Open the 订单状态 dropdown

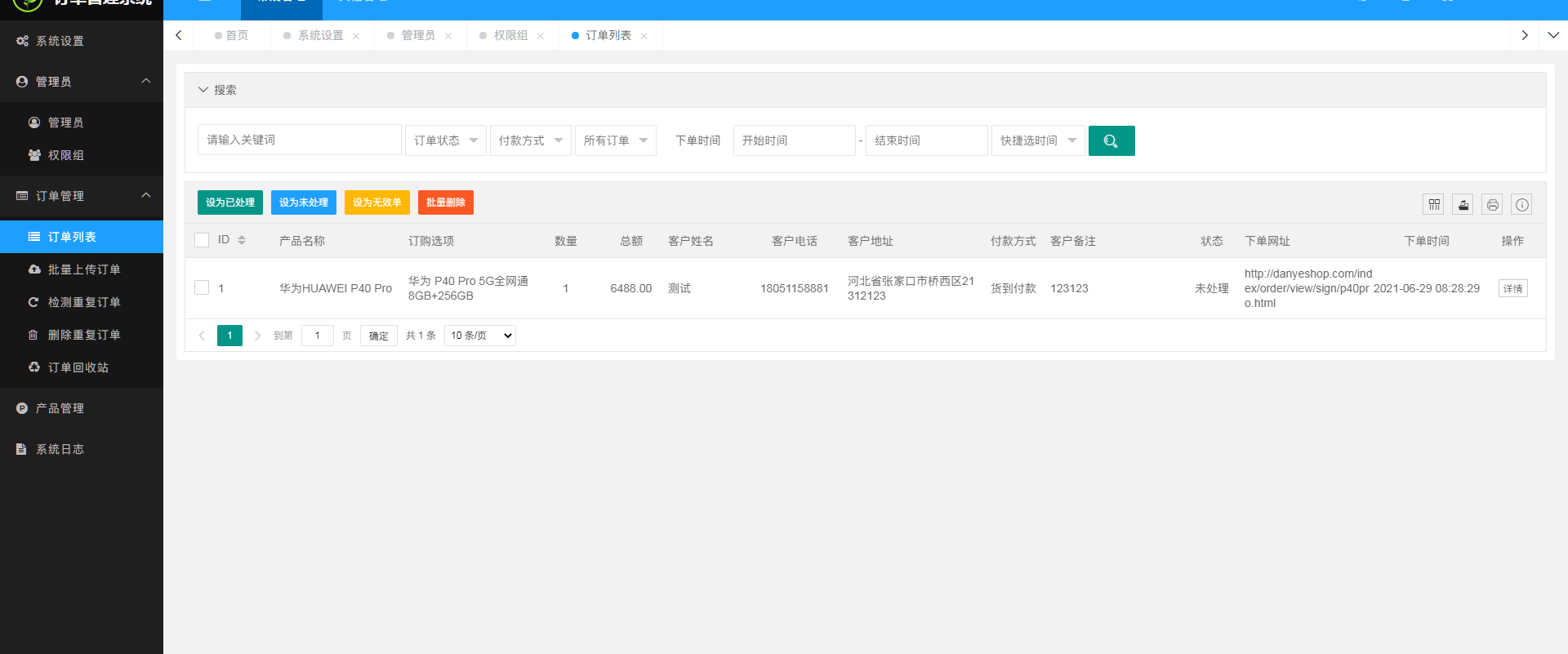pyautogui.click(x=445, y=140)
